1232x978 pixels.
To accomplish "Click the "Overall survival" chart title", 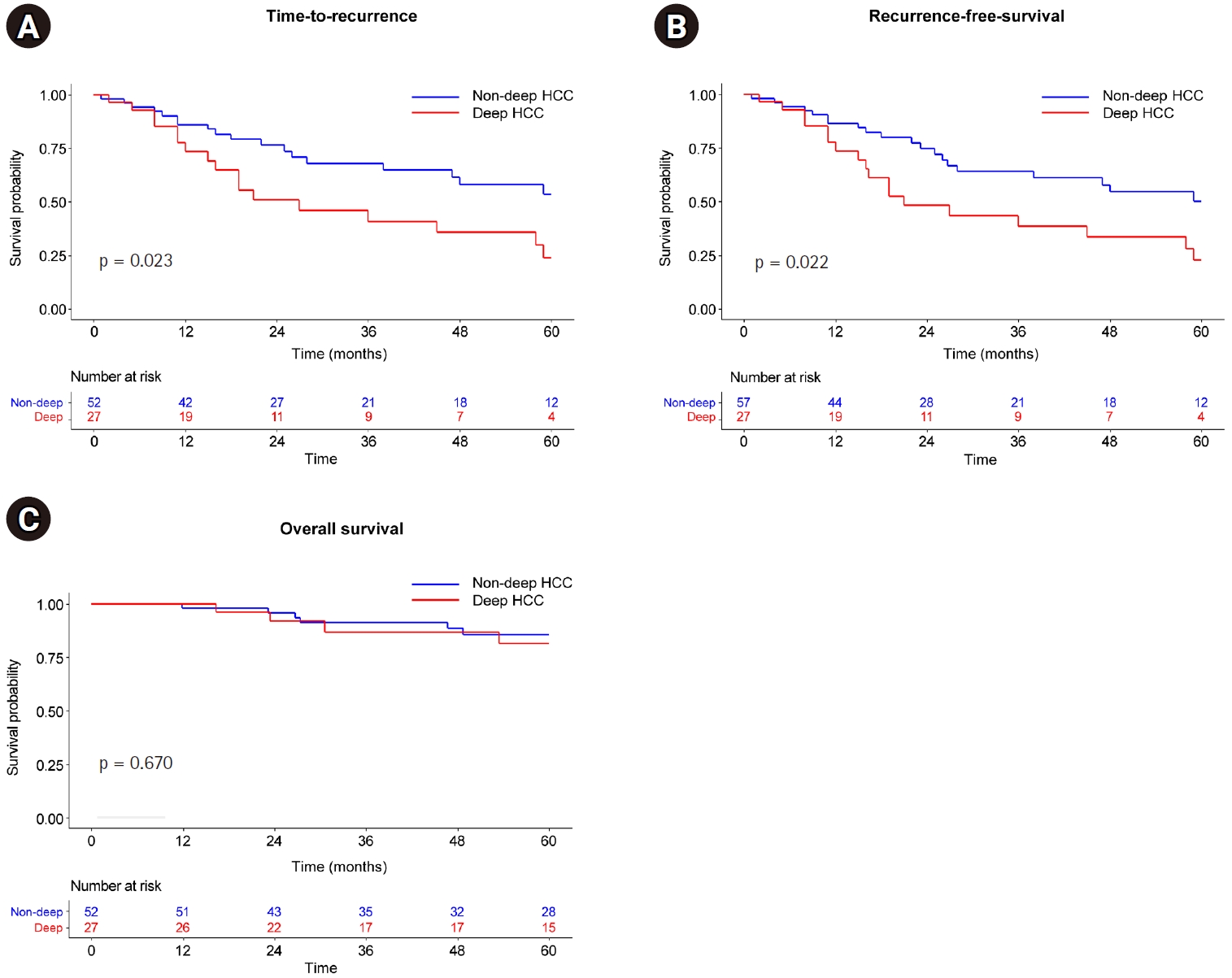I will point(342,529).
